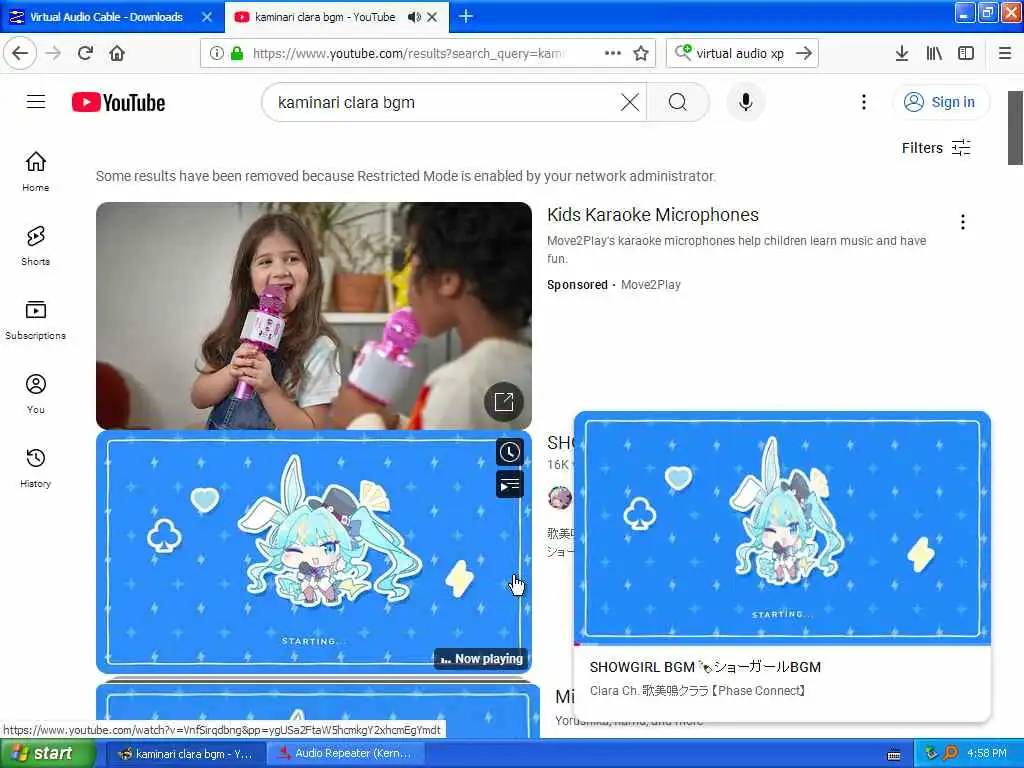Open the History sidebar item
Viewport: 1024px width, 768px height.
click(35, 468)
